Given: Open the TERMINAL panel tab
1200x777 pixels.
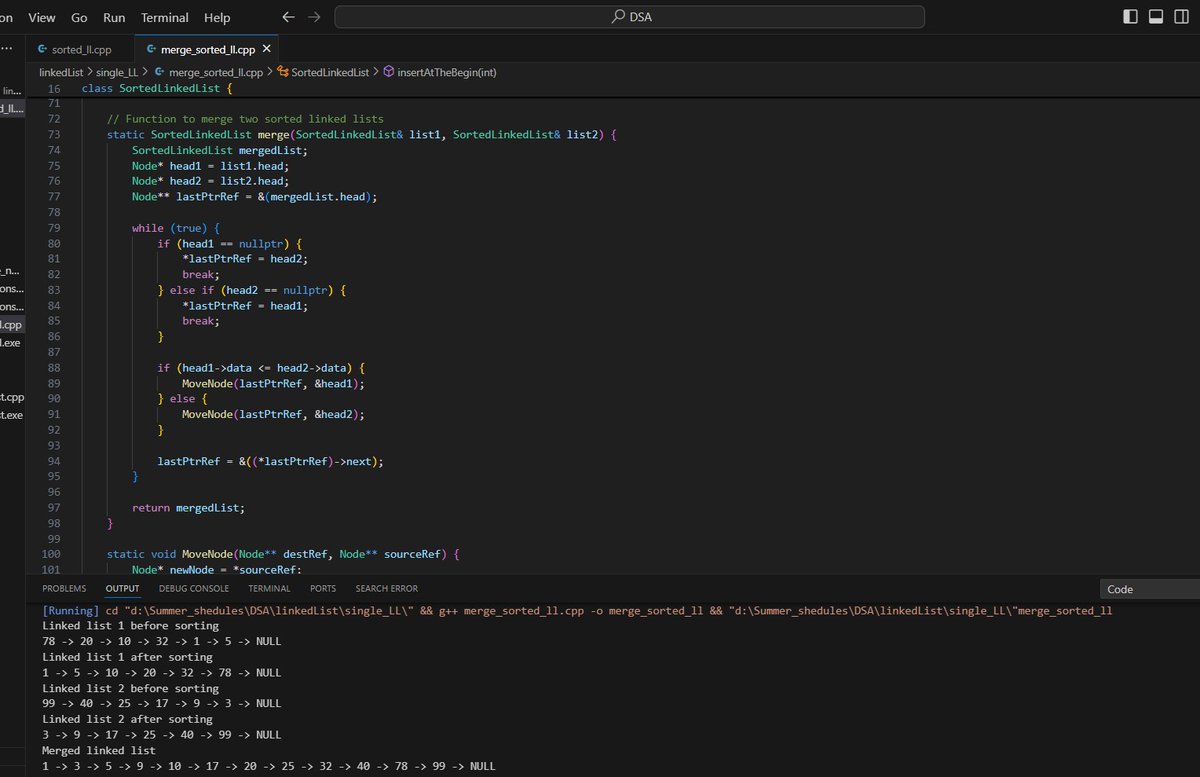Looking at the screenshot, I should pyautogui.click(x=269, y=589).
